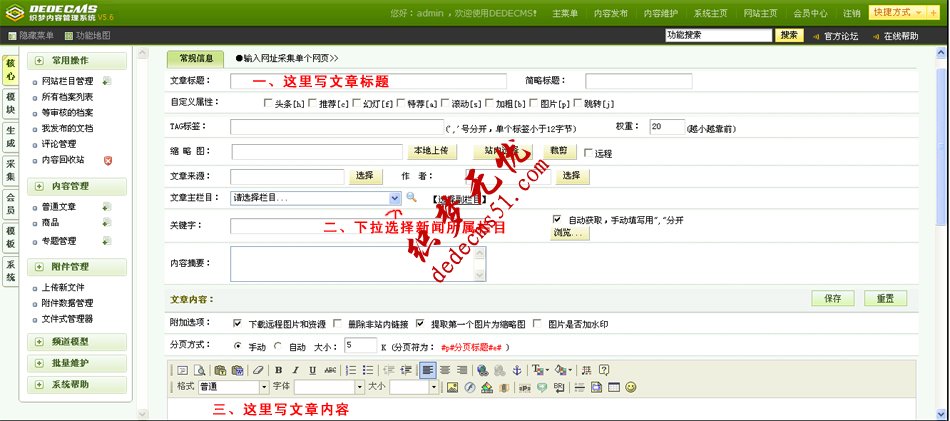Switch to the 采集 vertical tab
The height and width of the screenshot is (421, 950).
[x=10, y=170]
